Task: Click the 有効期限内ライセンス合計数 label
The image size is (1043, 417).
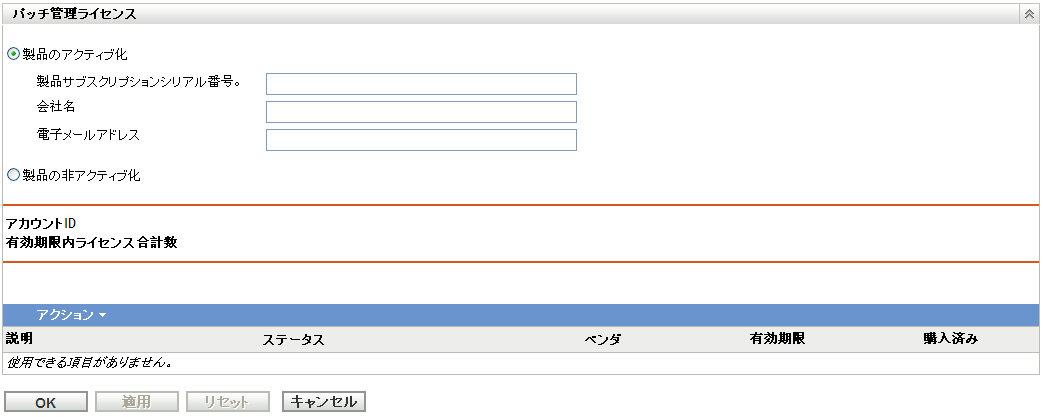Action: click(92, 242)
